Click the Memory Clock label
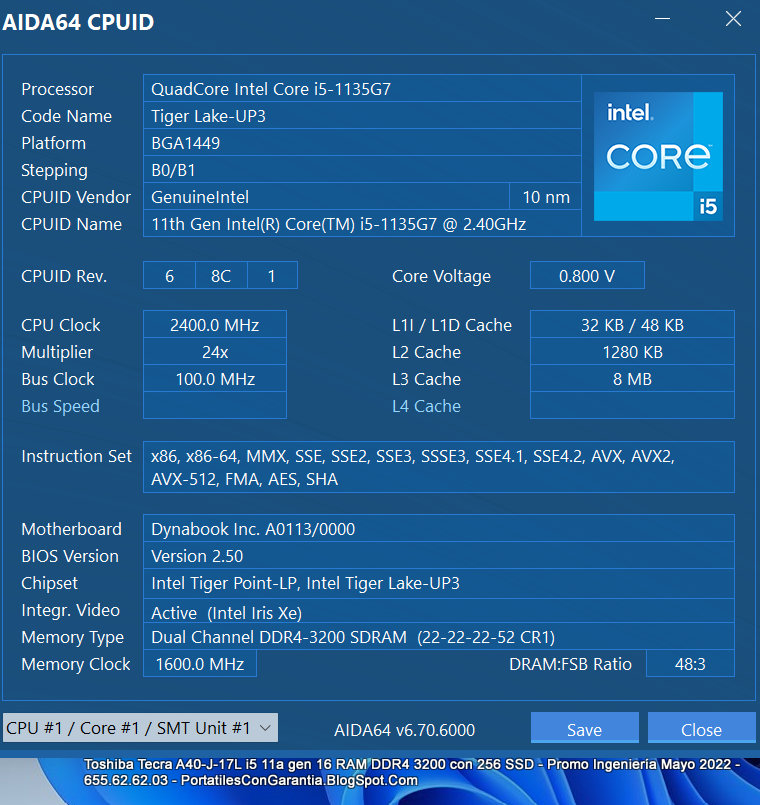The width and height of the screenshot is (760, 805). (75, 664)
